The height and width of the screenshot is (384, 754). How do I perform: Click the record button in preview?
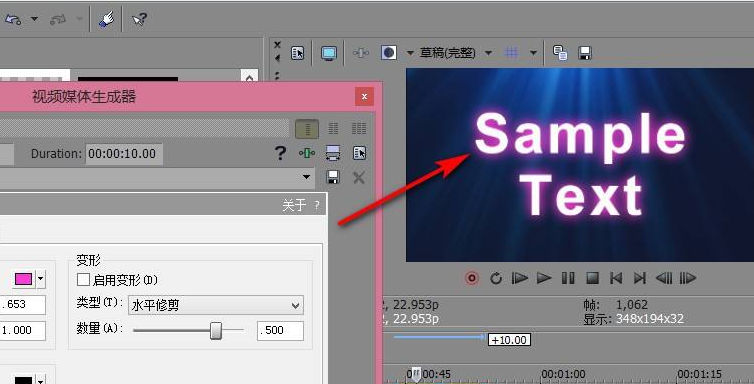pyautogui.click(x=472, y=278)
